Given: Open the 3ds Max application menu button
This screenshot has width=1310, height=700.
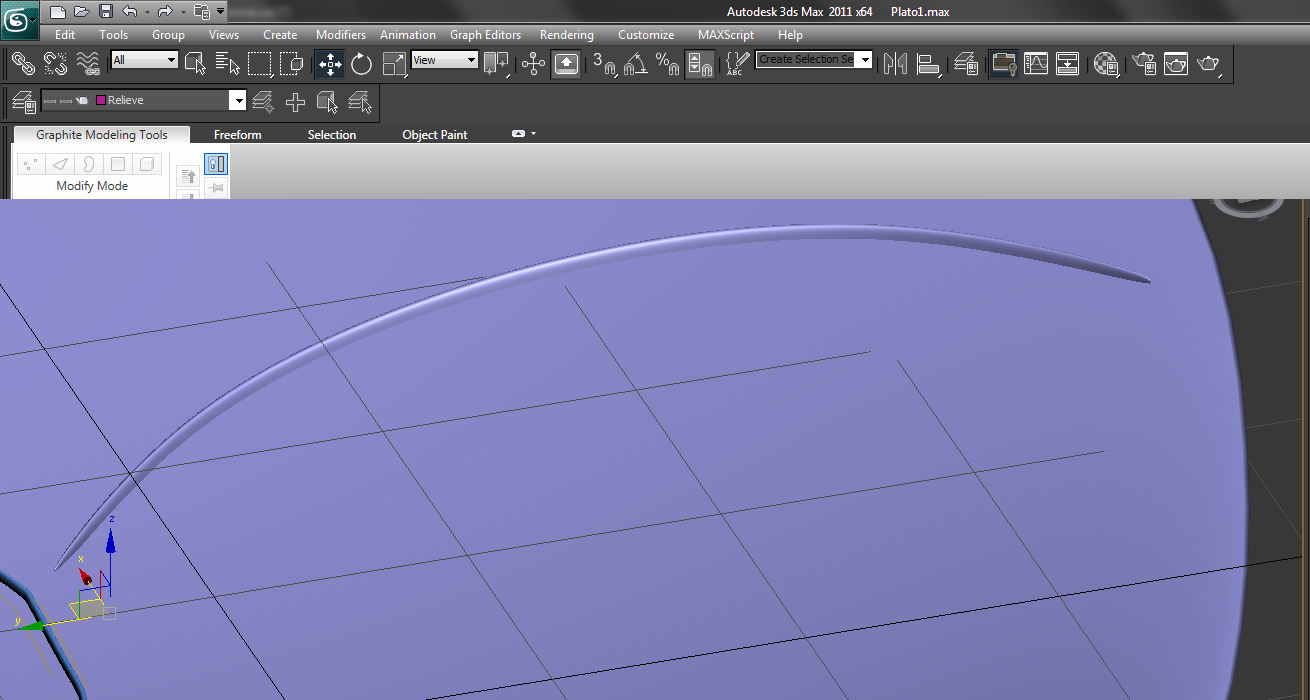Looking at the screenshot, I should click(19, 18).
